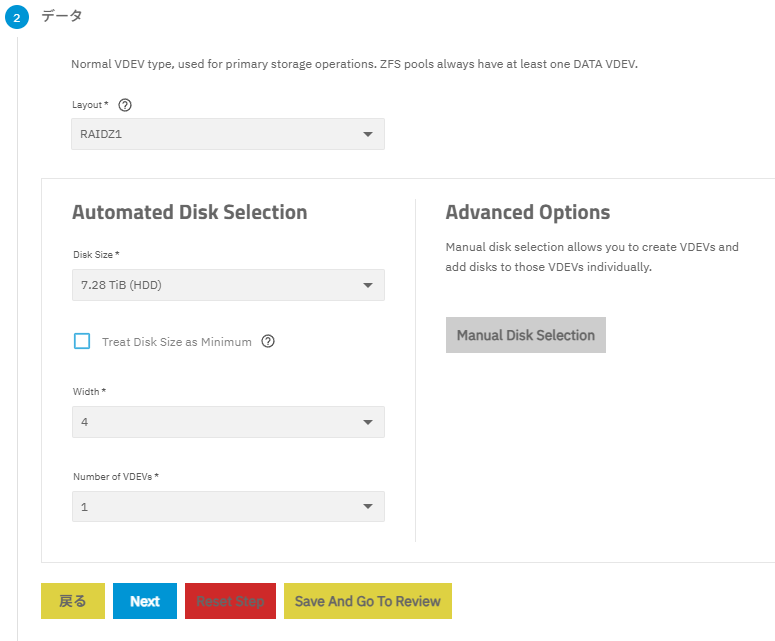775x641 pixels.
Task: Click Save And Go To Review
Action: tap(367, 601)
